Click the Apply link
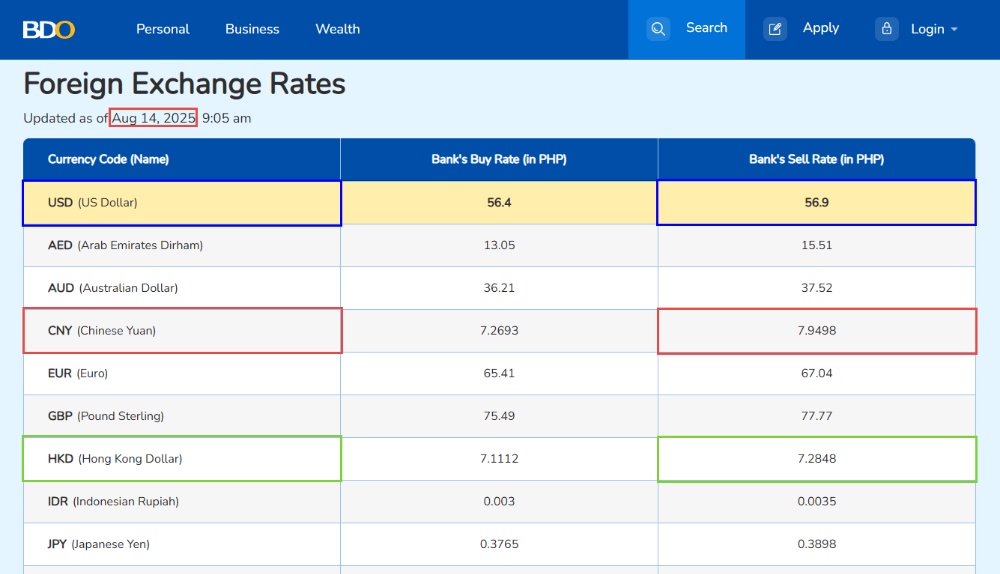This screenshot has height=574, width=1000. click(820, 28)
